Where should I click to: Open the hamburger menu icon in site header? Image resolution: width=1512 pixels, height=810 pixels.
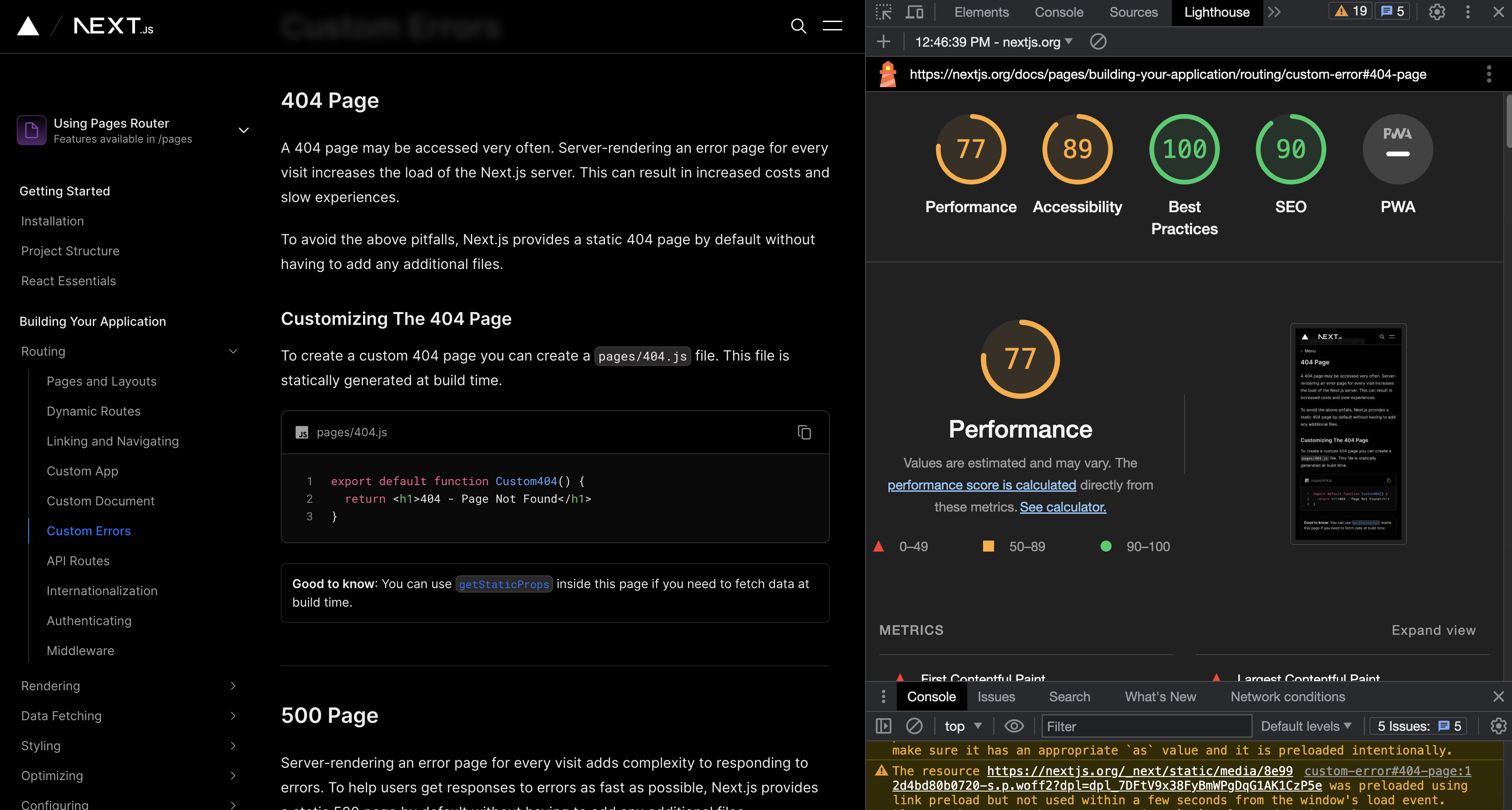(832, 26)
